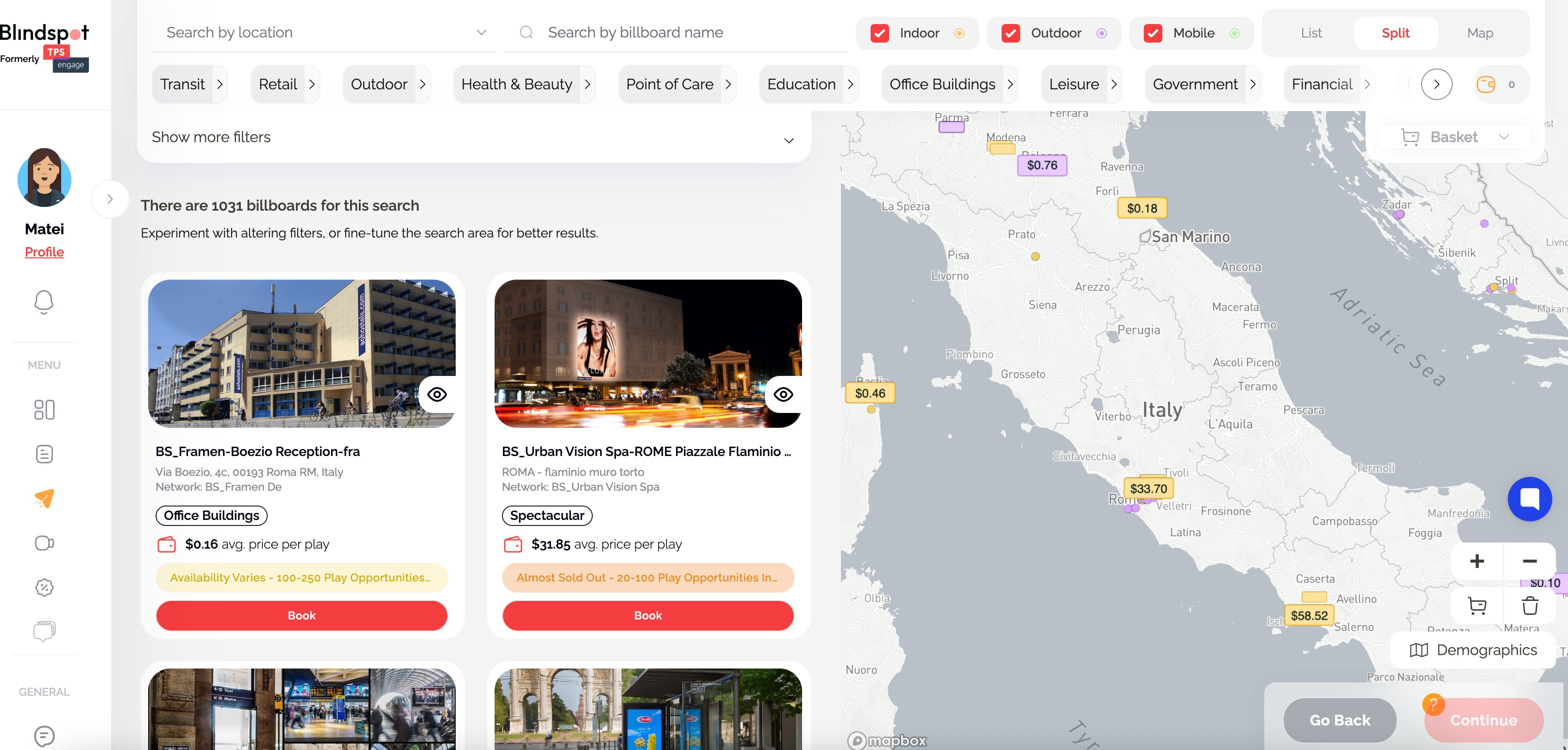The height and width of the screenshot is (750, 1568).
Task: Open the dashboard grid icon in sidebar
Action: coord(44,409)
